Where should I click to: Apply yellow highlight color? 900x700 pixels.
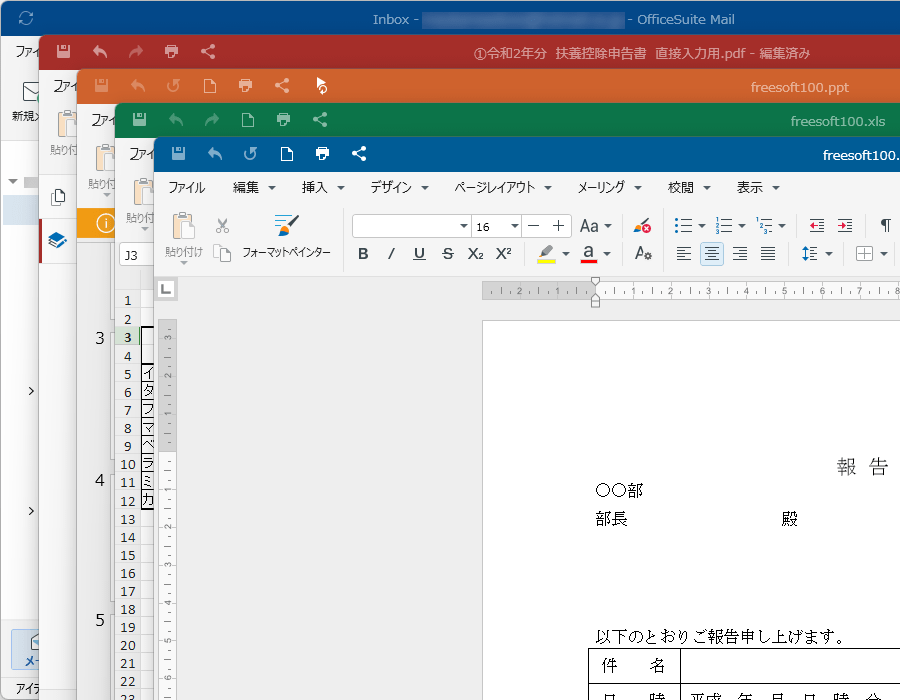coord(546,254)
